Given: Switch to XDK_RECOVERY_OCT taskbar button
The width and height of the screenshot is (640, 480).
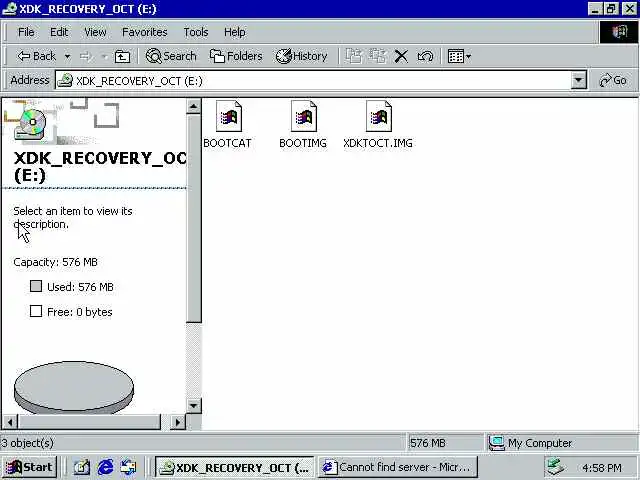Looking at the screenshot, I should tap(234, 467).
